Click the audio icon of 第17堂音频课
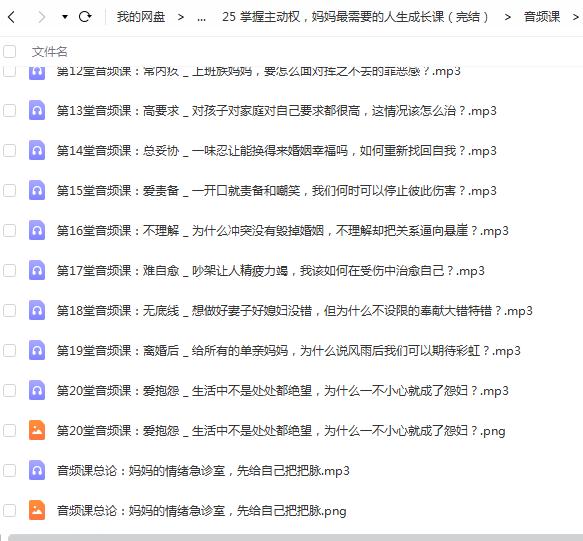 click(37, 270)
